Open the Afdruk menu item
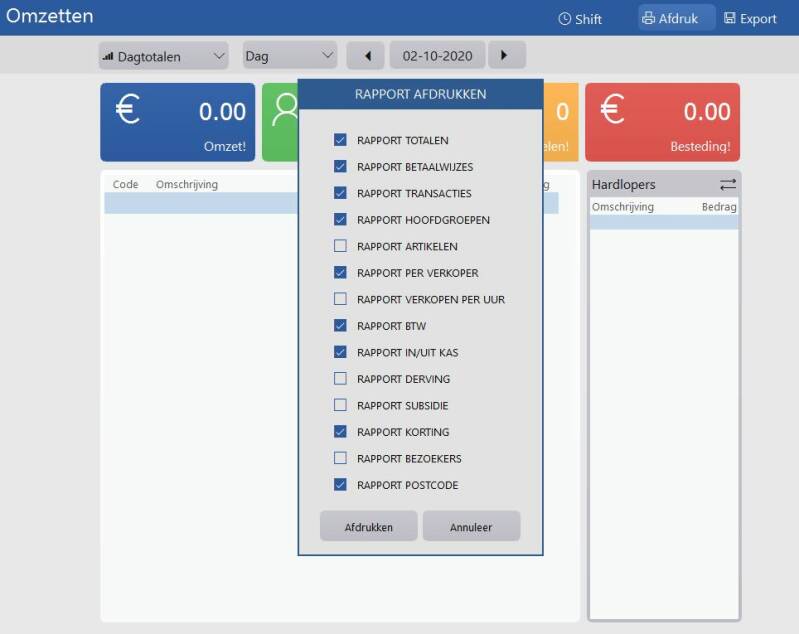This screenshot has height=634, width=799. [676, 18]
